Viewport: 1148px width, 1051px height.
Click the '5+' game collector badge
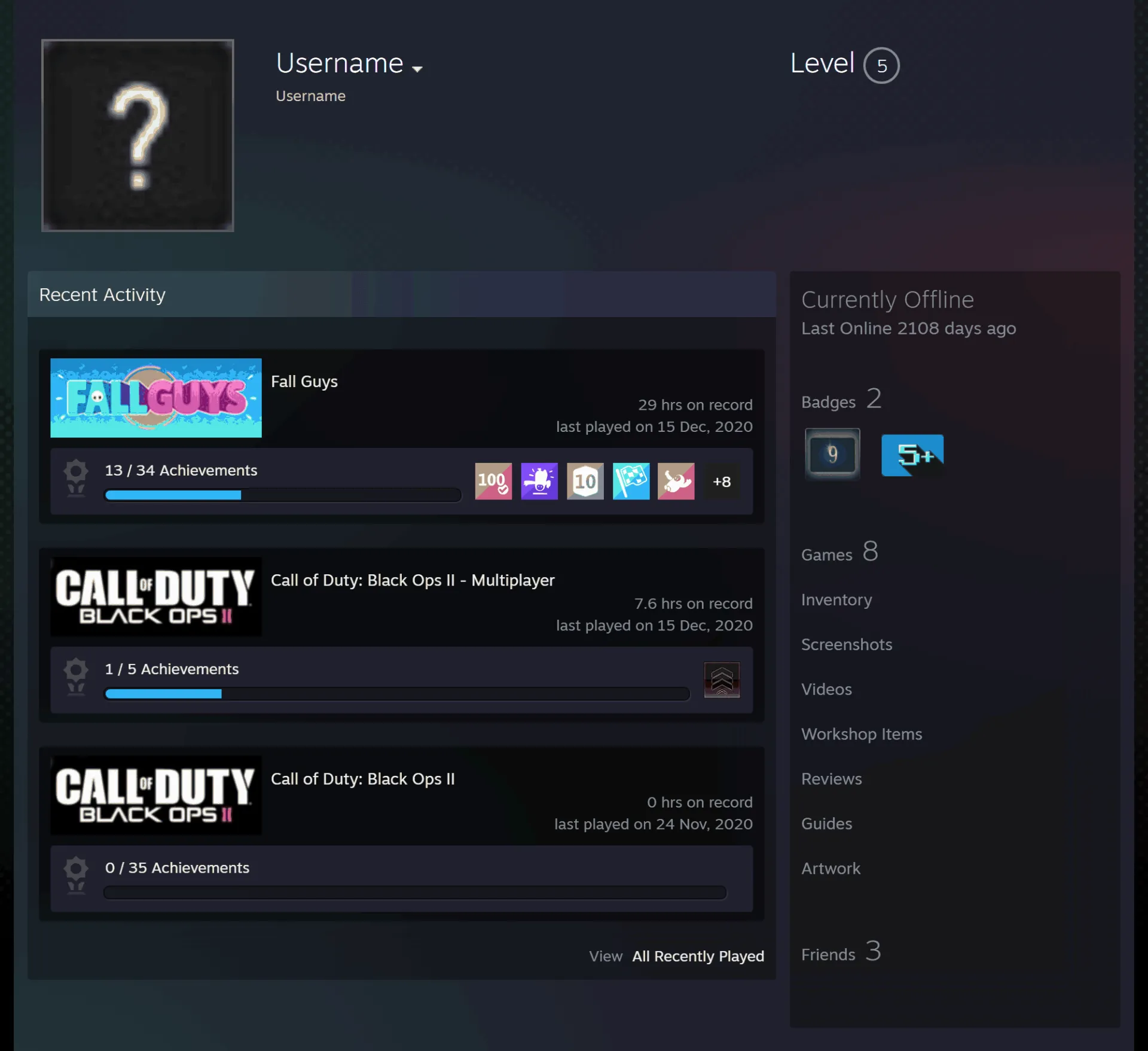click(x=912, y=455)
